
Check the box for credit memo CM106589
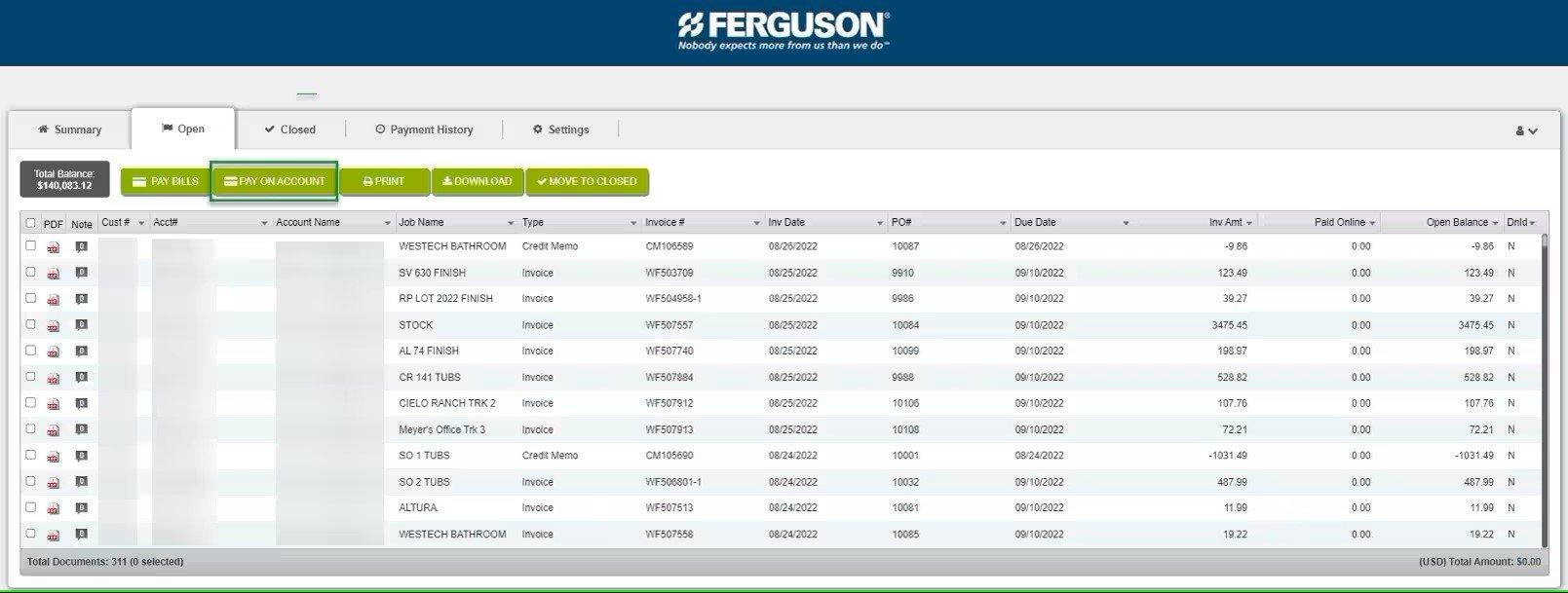click(x=30, y=246)
